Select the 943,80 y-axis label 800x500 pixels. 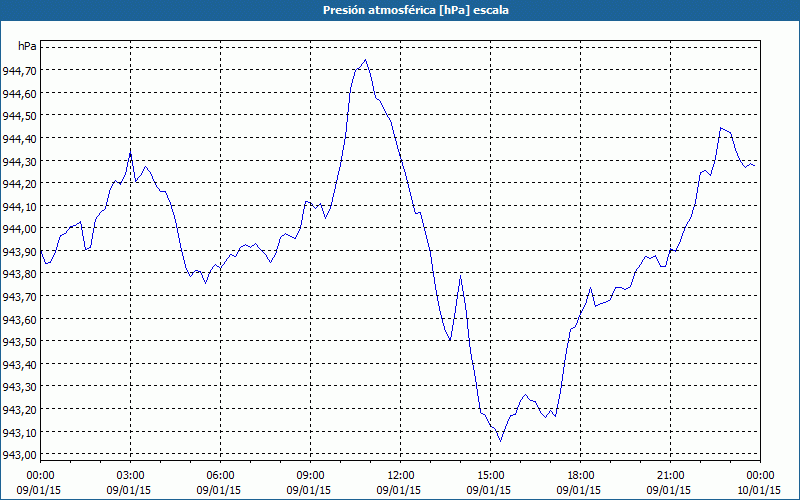19,274
